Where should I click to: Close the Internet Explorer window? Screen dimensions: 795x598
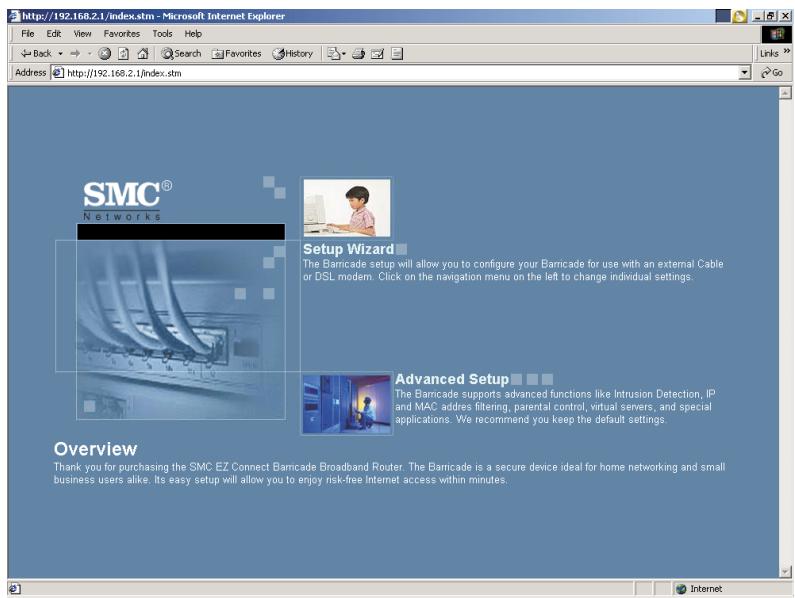(784, 16)
